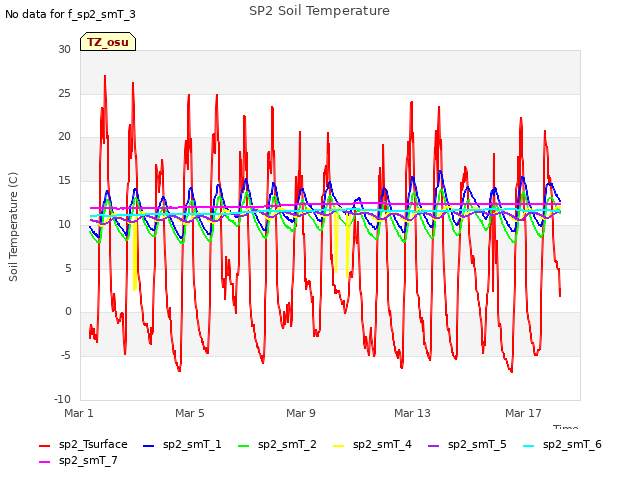Click the Mar 9 x-axis tick label
Viewport: 640px width, 480px height.
301,413
